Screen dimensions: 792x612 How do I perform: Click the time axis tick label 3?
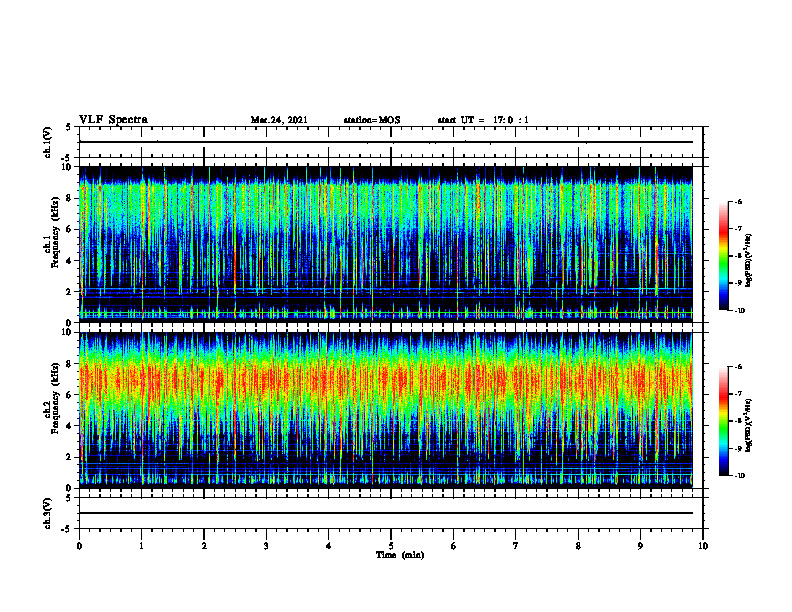(x=266, y=546)
